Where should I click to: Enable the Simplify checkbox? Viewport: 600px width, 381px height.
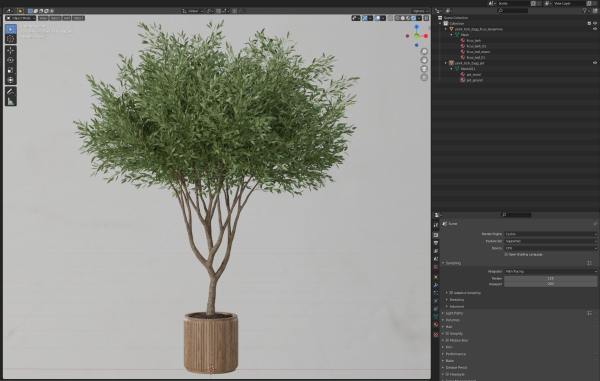pos(447,334)
